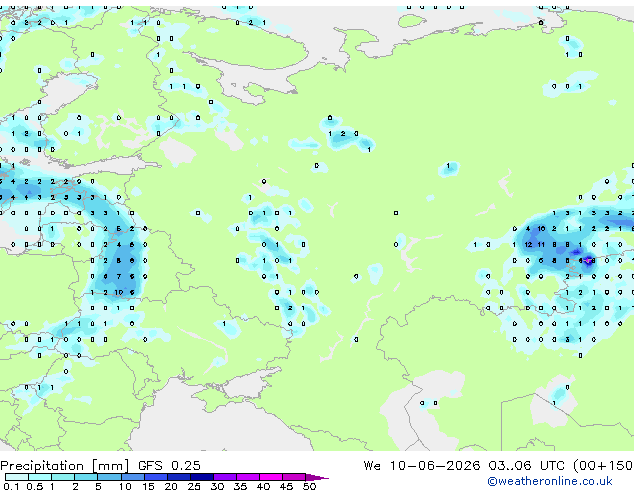Screen dimensions: 634x490
Task: Click the 15–20 mm legend swatch
Action: 156,477
